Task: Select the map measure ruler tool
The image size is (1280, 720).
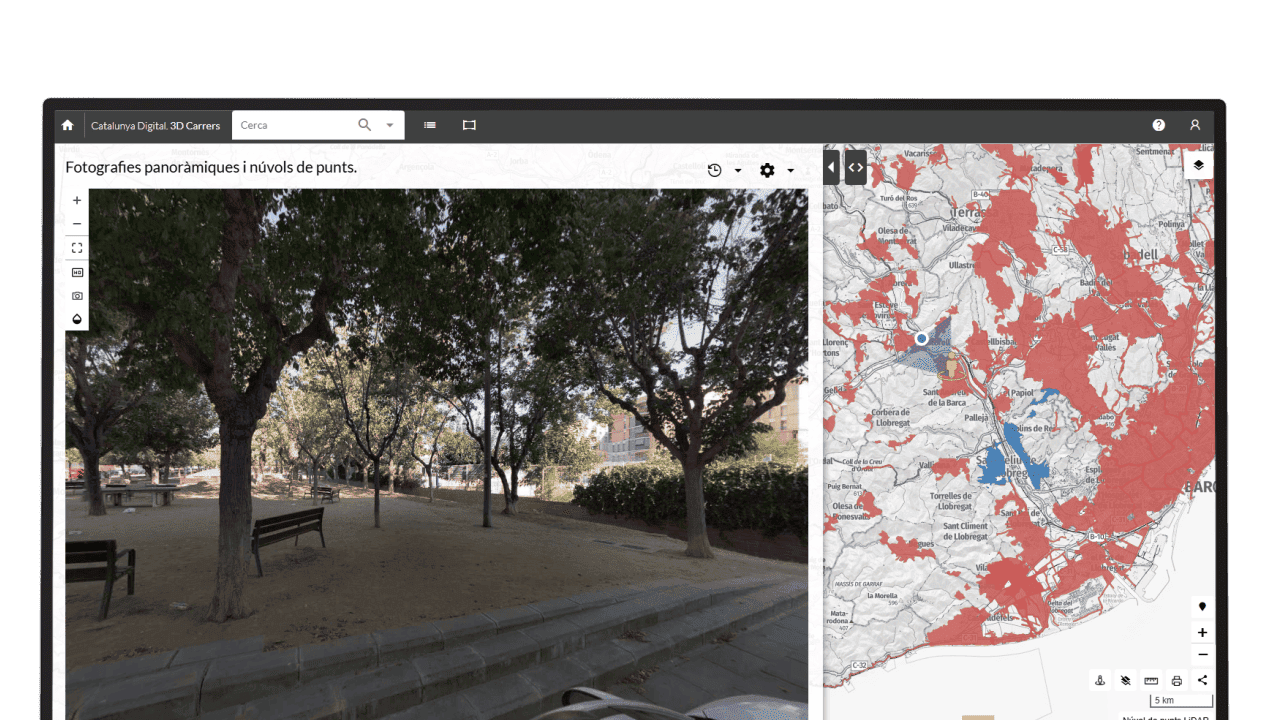Action: coord(1151,680)
